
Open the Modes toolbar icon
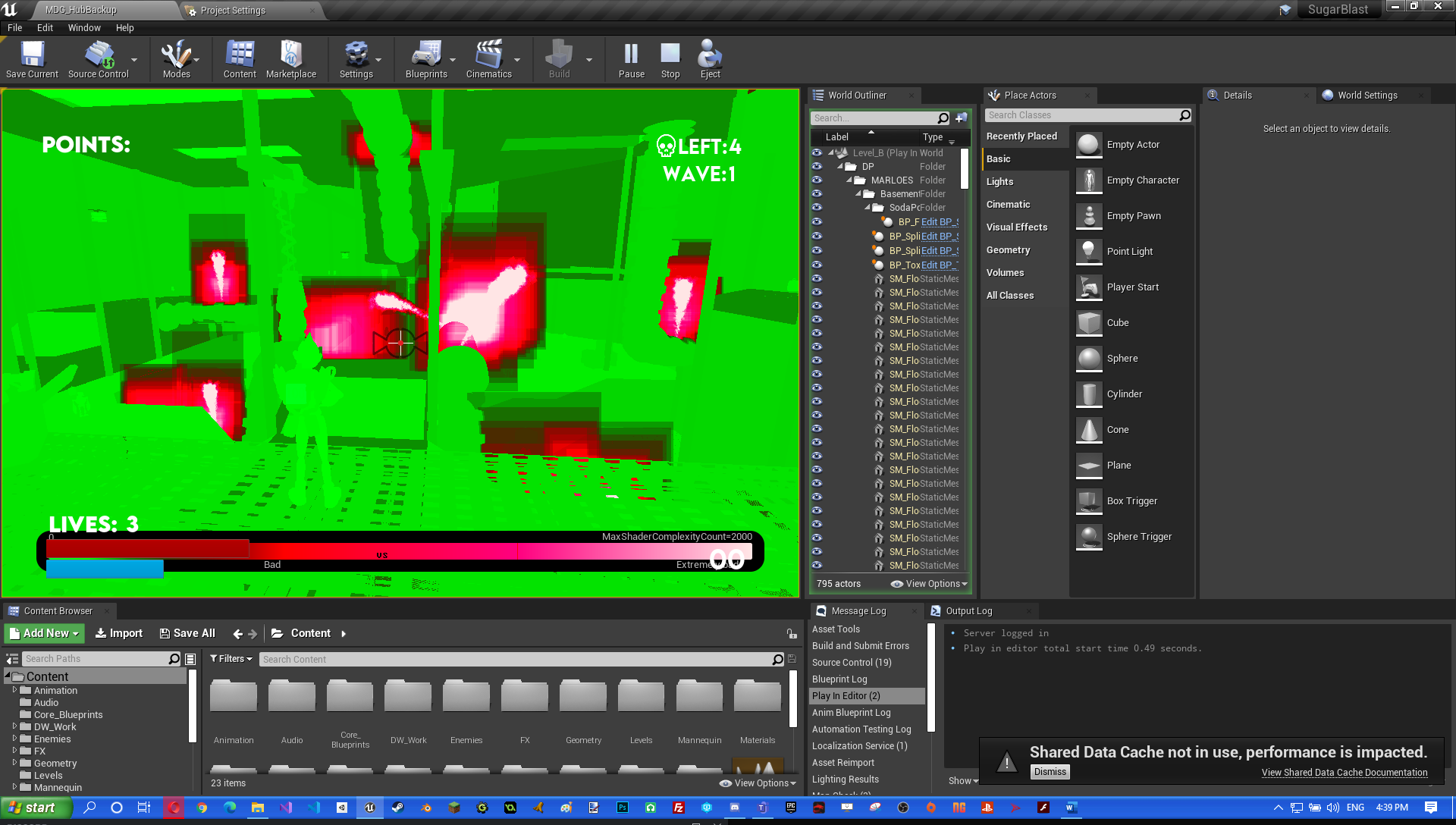pyautogui.click(x=176, y=55)
